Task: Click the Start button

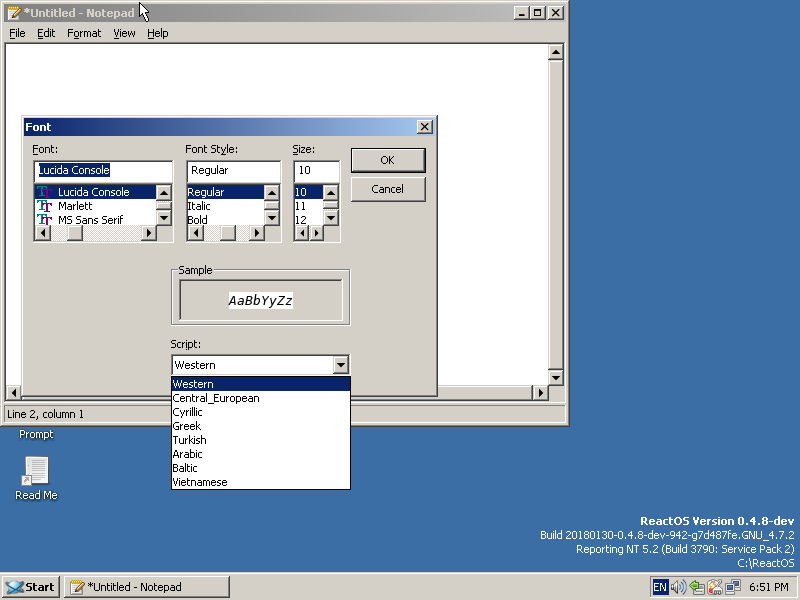Action: [30, 587]
